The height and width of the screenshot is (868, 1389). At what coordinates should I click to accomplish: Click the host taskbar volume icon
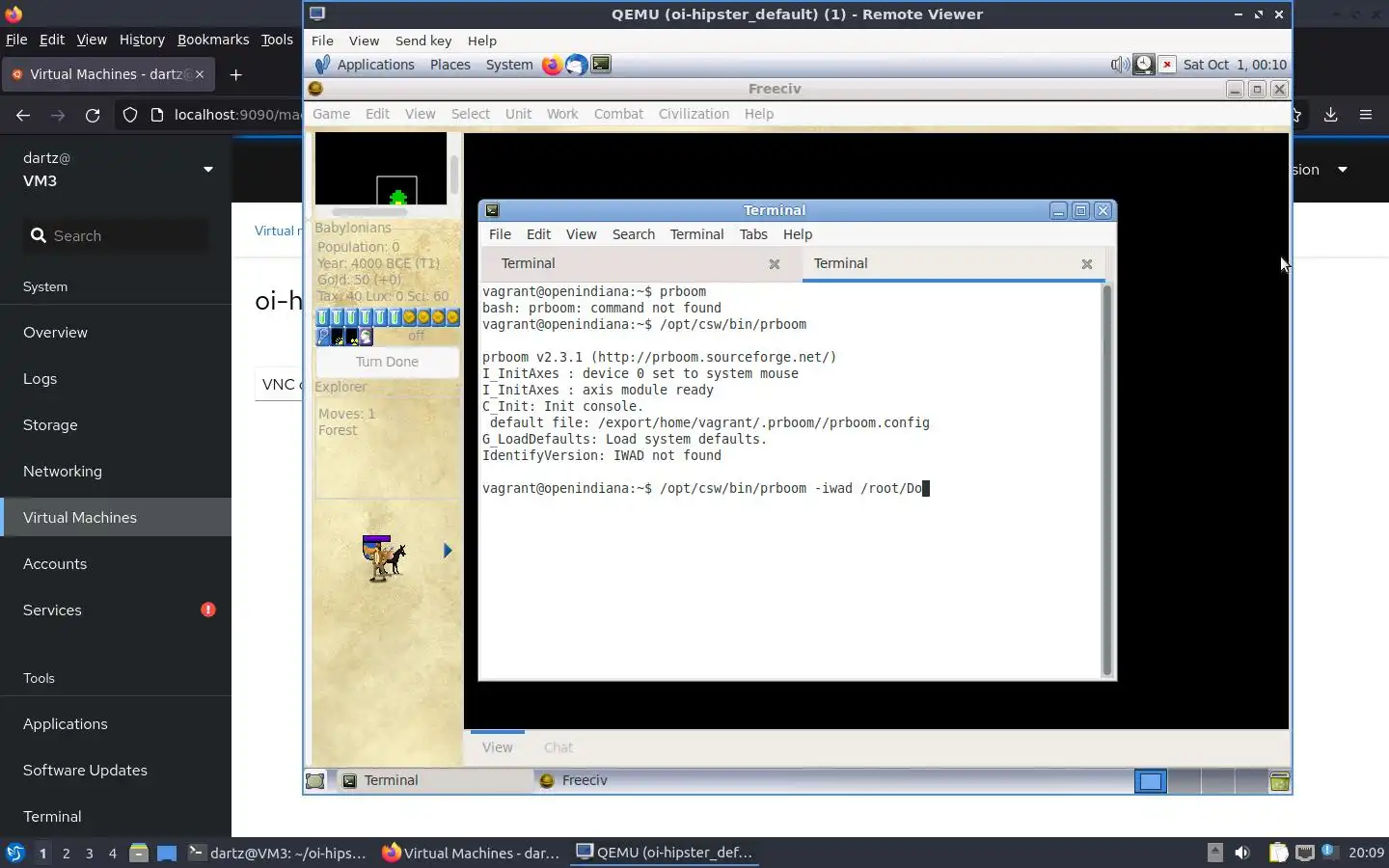point(1242,853)
